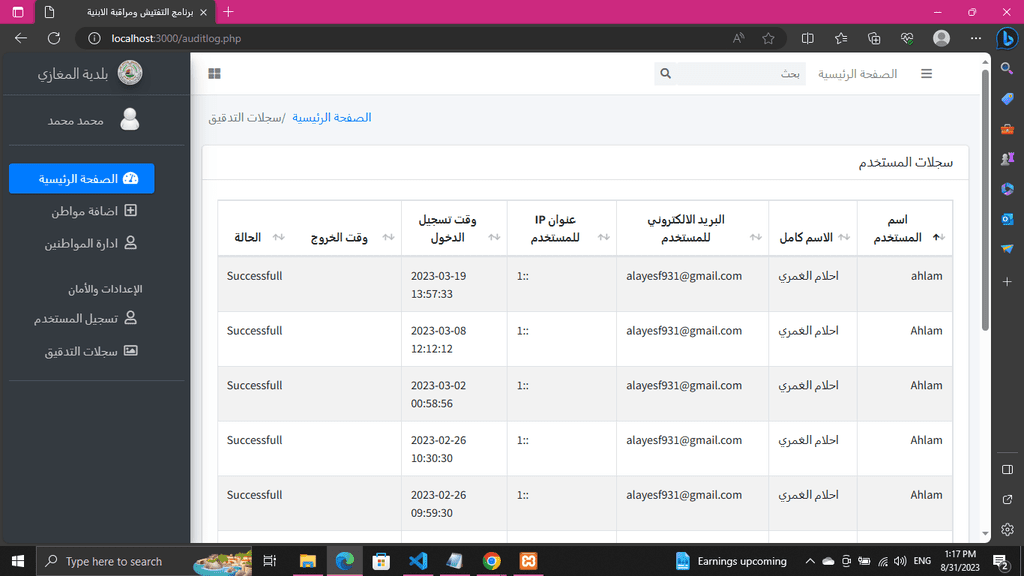Viewport: 1024px width, 576px height.
Task: Open Windows Start menu
Action: pos(18,561)
